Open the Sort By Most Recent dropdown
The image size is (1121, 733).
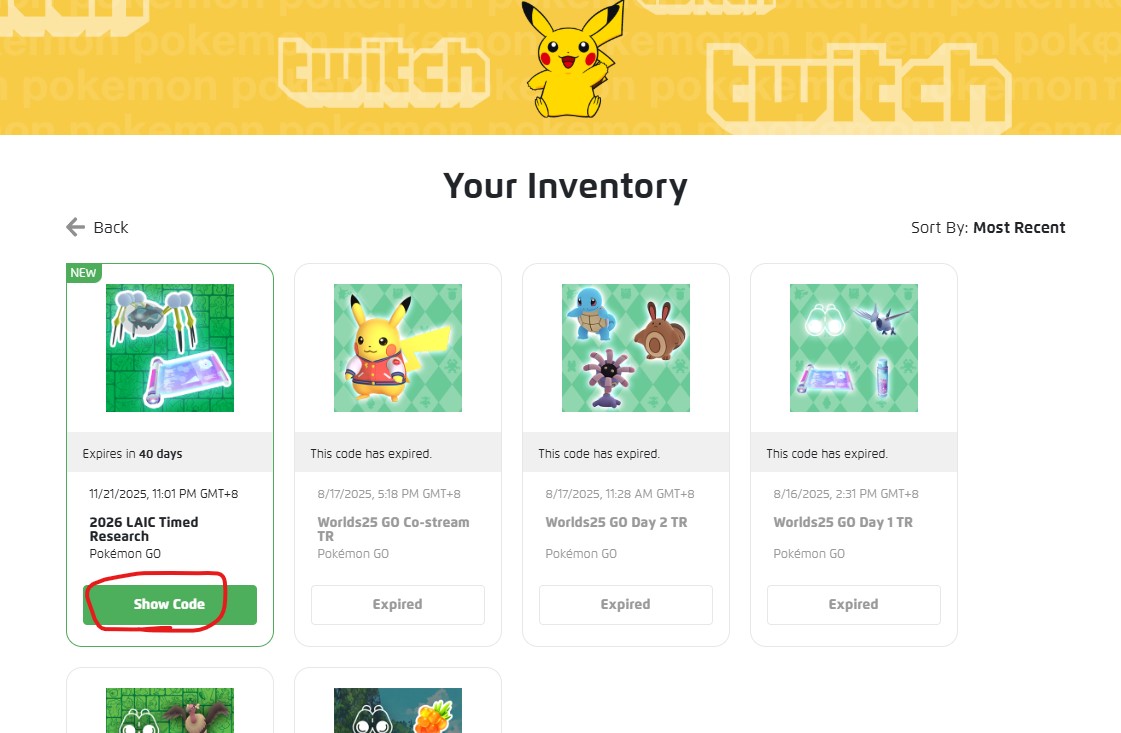pos(987,227)
